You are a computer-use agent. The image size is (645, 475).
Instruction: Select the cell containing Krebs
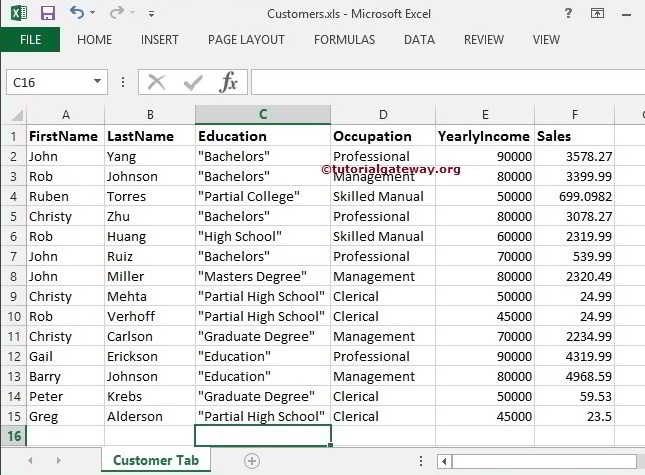pyautogui.click(x=150, y=396)
